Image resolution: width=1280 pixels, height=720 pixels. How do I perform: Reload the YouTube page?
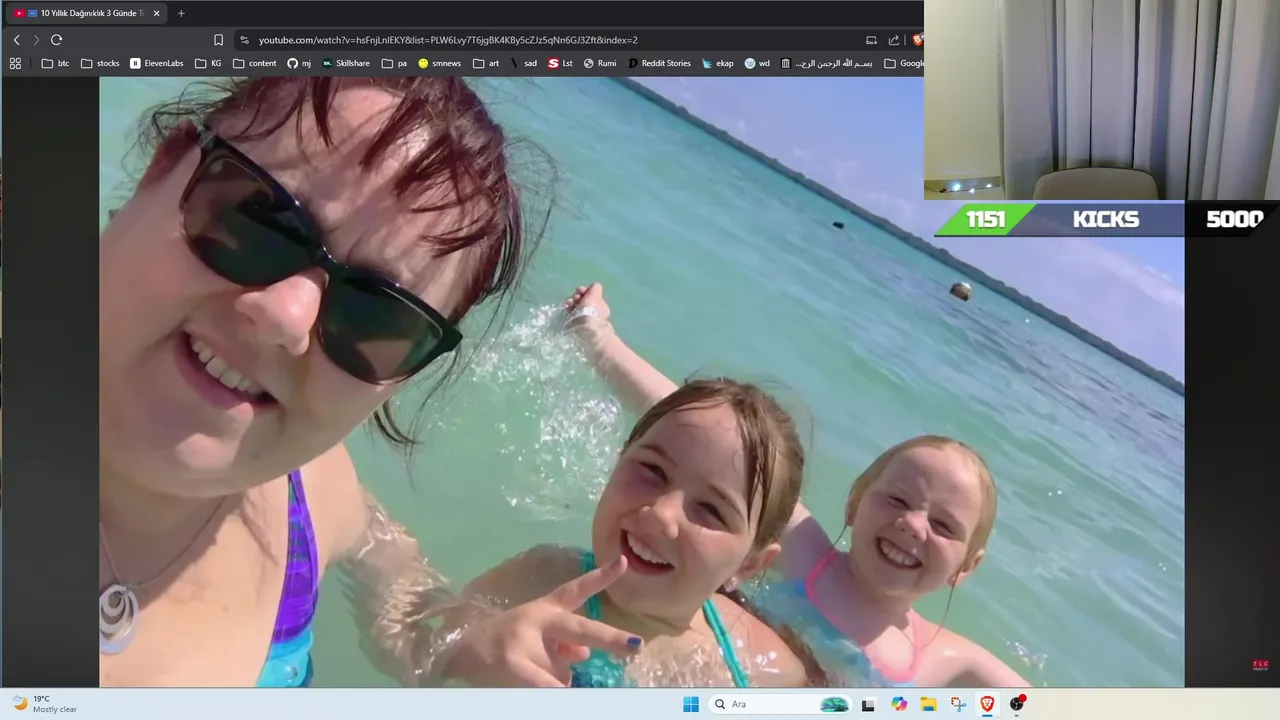tap(56, 40)
